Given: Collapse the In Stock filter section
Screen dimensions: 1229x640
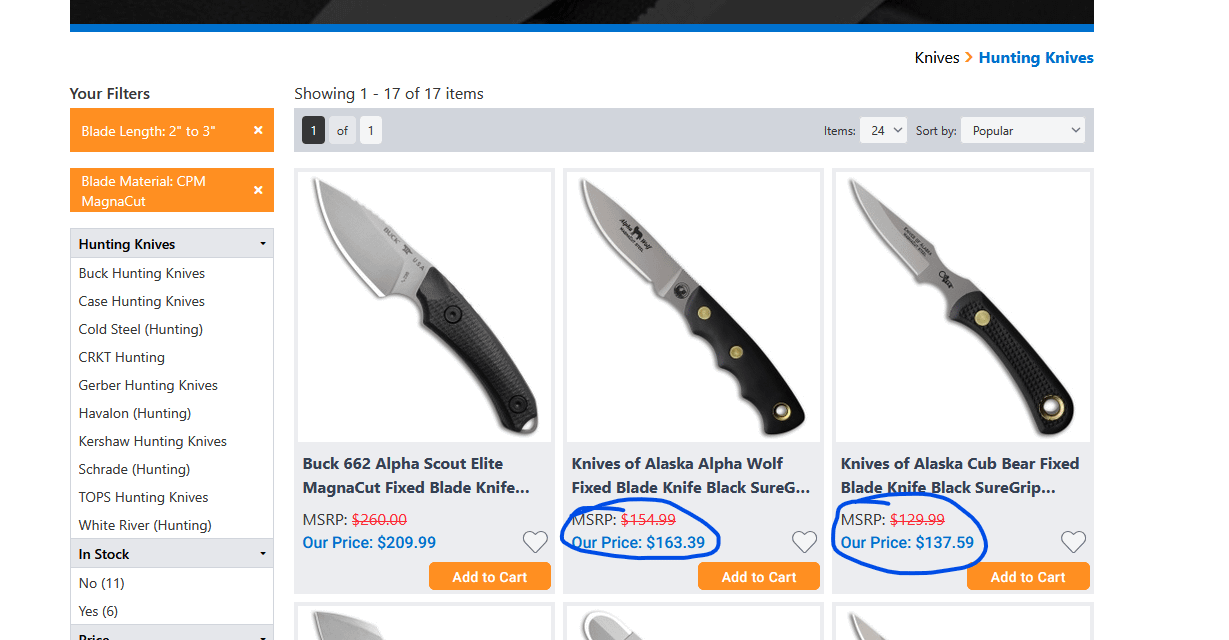Looking at the screenshot, I should (x=263, y=554).
